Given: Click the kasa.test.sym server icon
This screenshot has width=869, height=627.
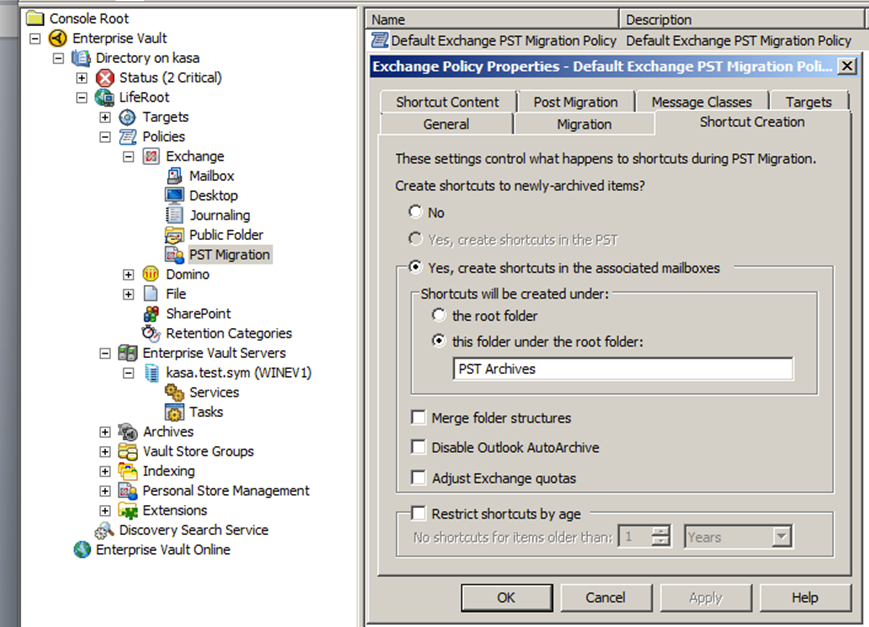Looking at the screenshot, I should [x=151, y=373].
